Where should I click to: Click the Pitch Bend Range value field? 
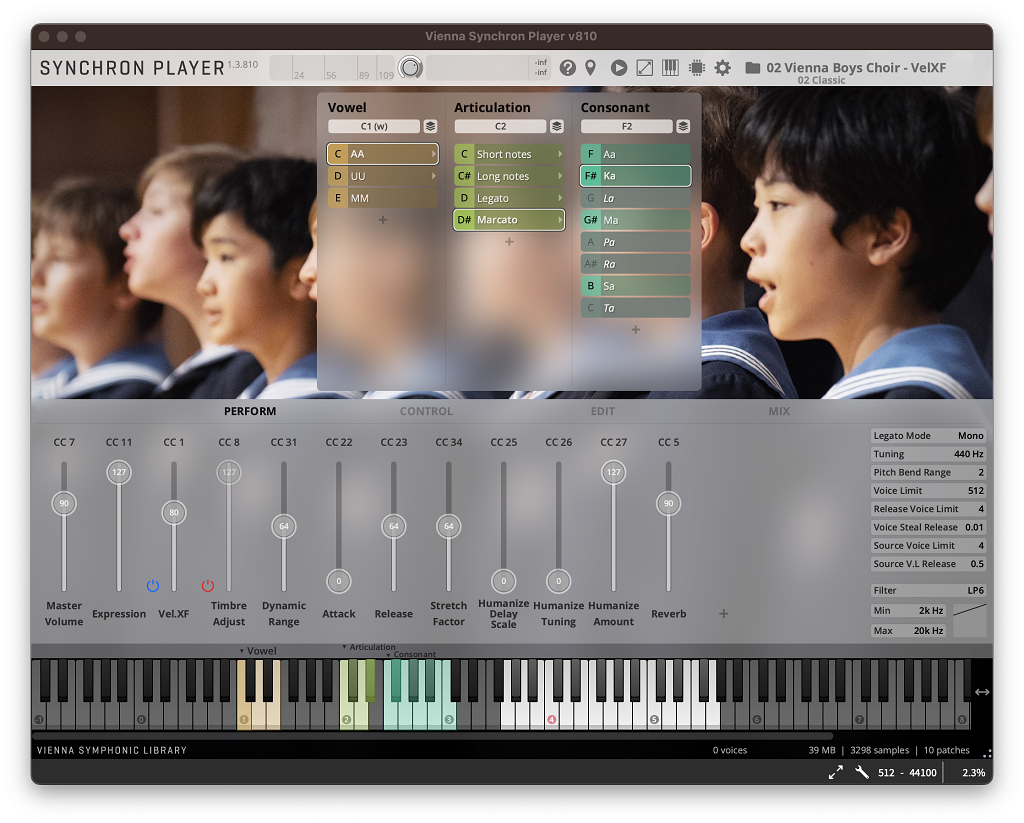click(928, 472)
